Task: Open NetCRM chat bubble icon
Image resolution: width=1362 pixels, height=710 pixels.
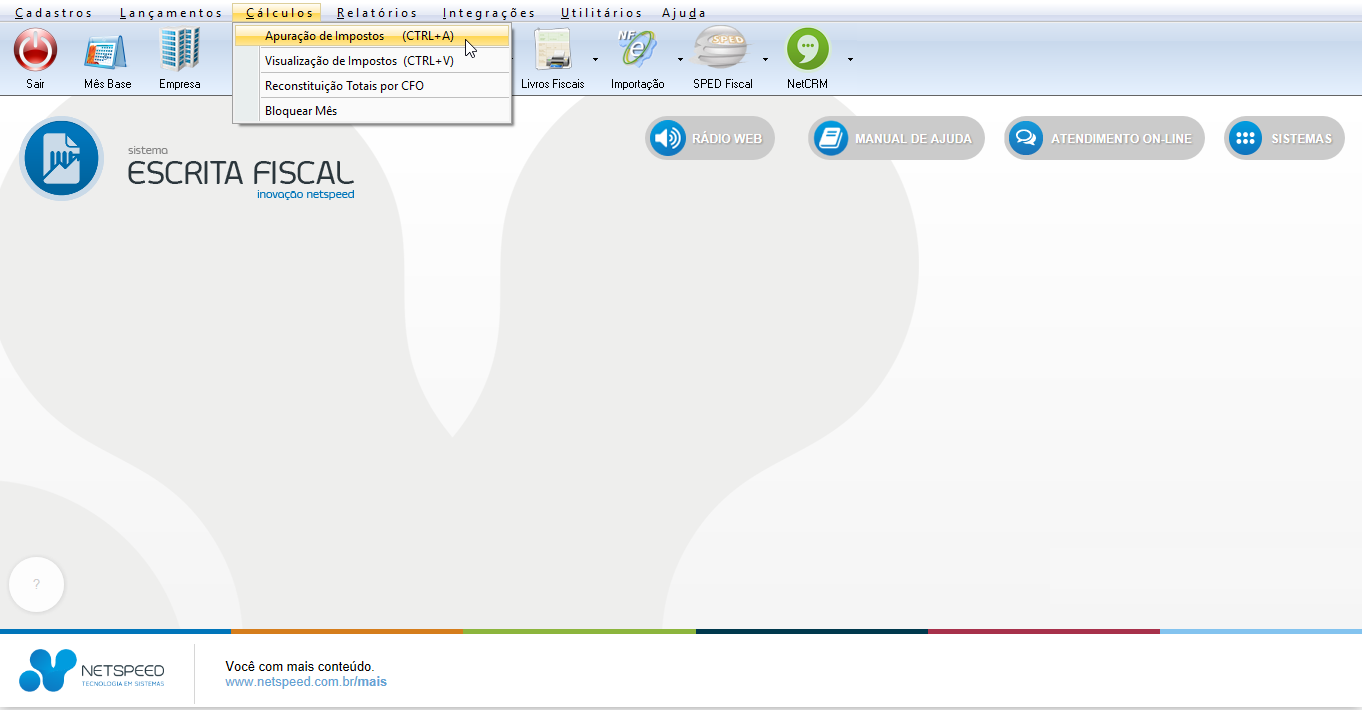Action: (807, 50)
